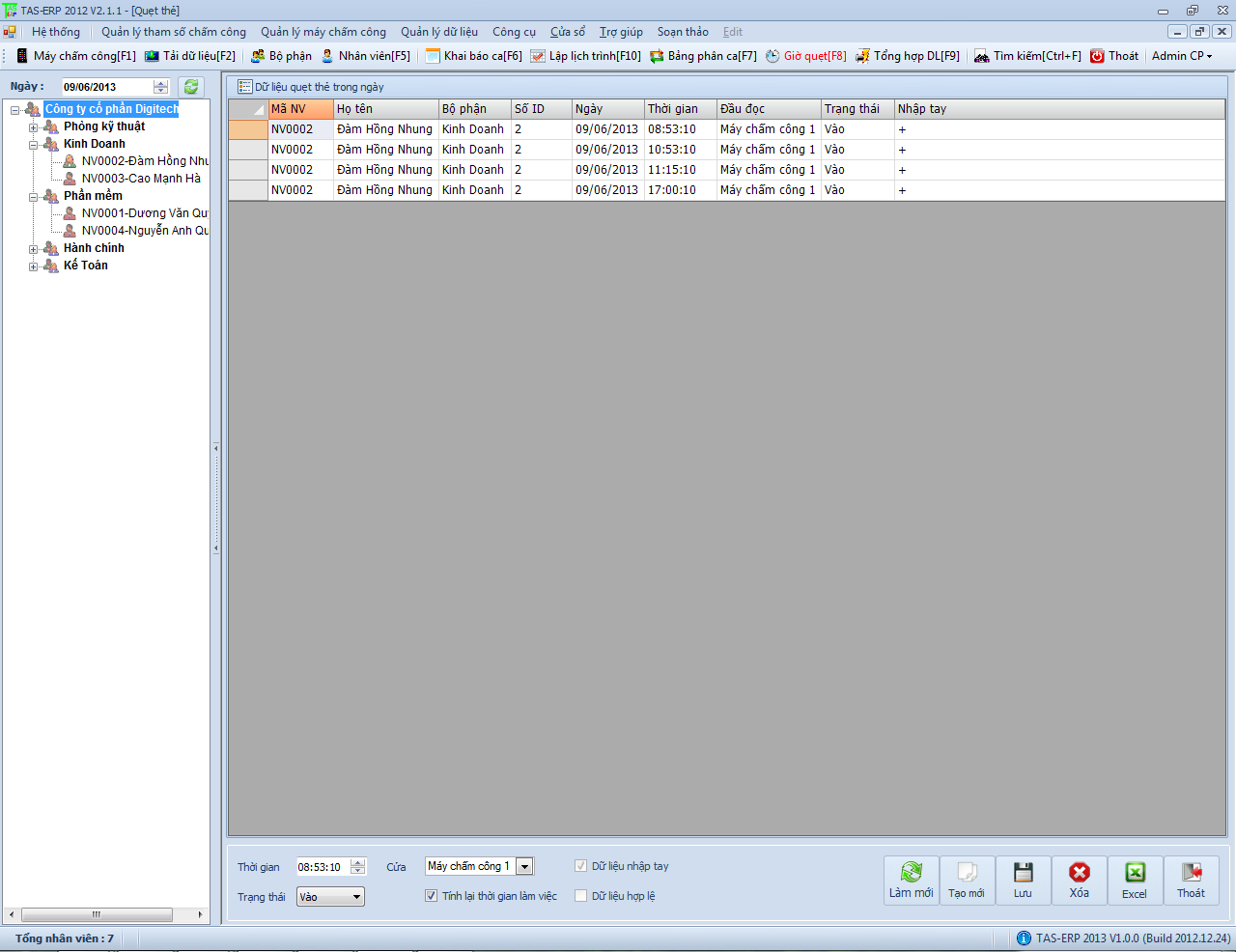Select employee NV0003-Cao Mạnh Hà
The image size is (1236, 952).
[141, 179]
